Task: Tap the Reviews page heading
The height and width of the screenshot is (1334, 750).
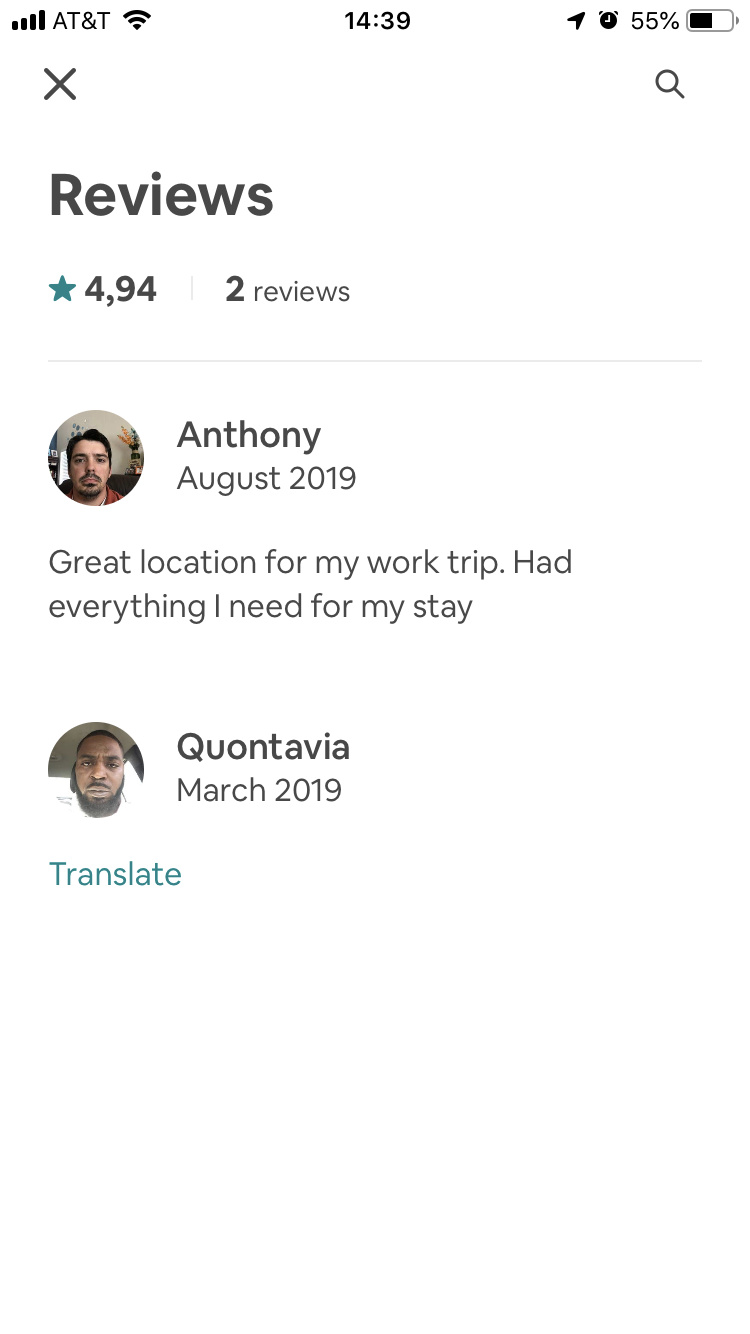Action: coord(161,195)
